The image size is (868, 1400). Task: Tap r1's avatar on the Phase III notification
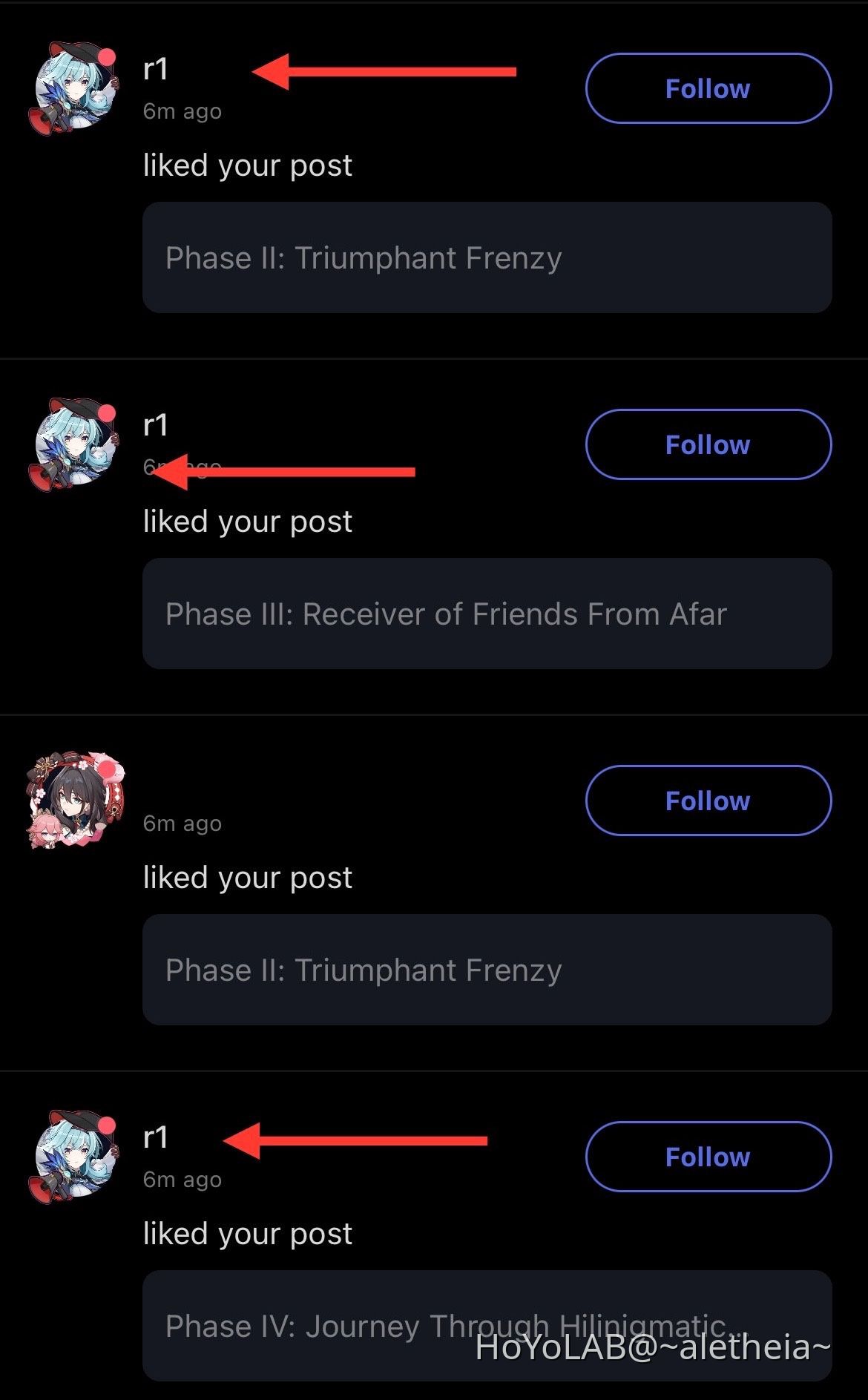(x=74, y=444)
